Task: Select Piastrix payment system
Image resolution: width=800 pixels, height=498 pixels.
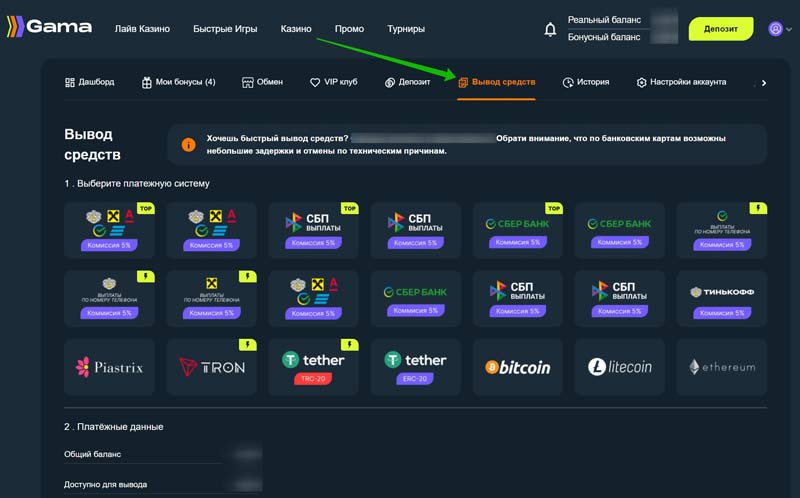Action: [x=109, y=367]
